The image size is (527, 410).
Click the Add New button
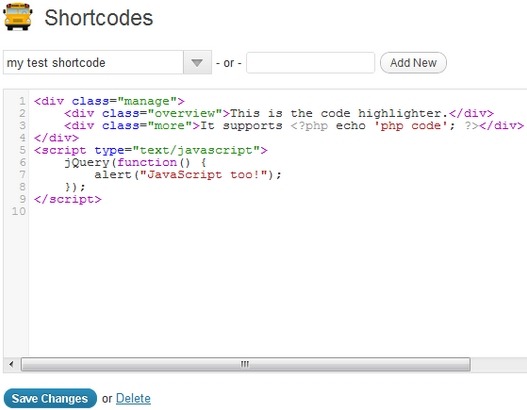[x=413, y=63]
